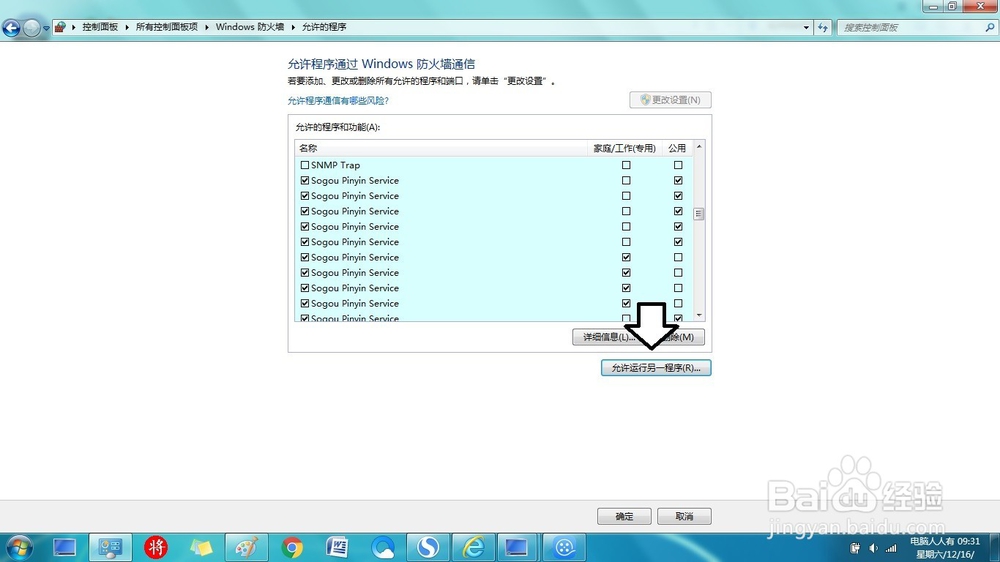Expand the arrow after 所有控制面板项 breadcrumb

pyautogui.click(x=207, y=27)
